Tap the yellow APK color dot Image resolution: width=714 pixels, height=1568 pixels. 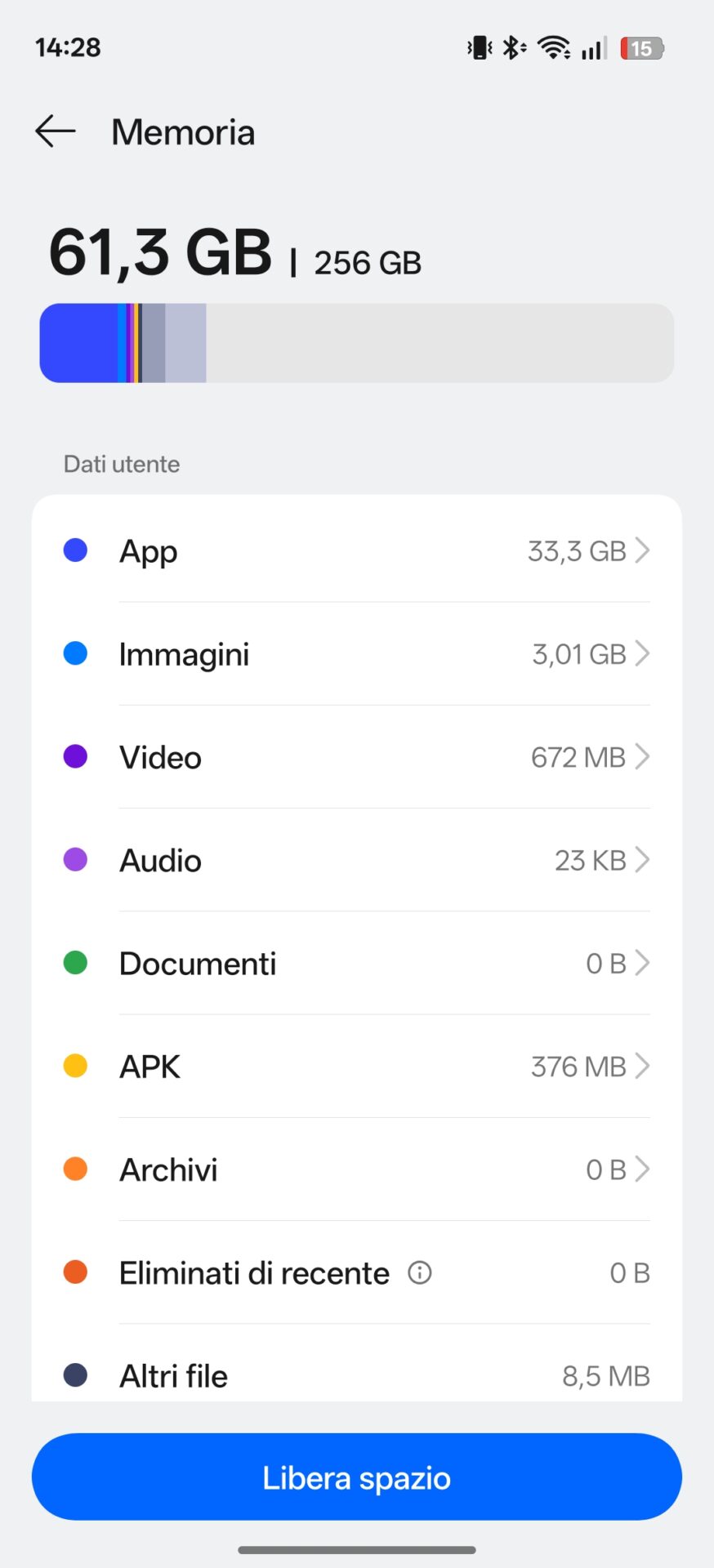pyautogui.click(x=75, y=1067)
